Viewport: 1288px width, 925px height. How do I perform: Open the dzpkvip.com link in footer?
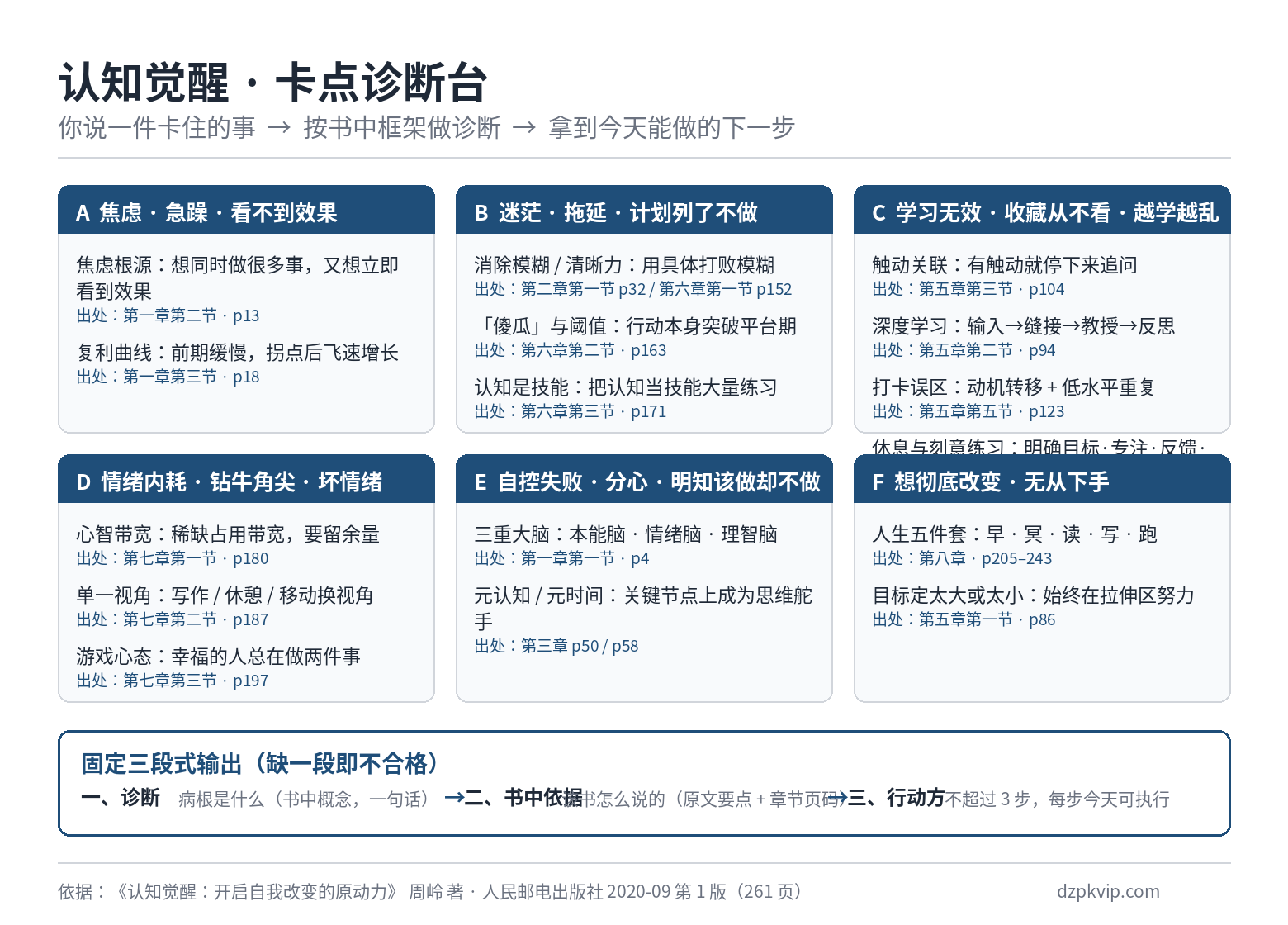click(x=1108, y=891)
